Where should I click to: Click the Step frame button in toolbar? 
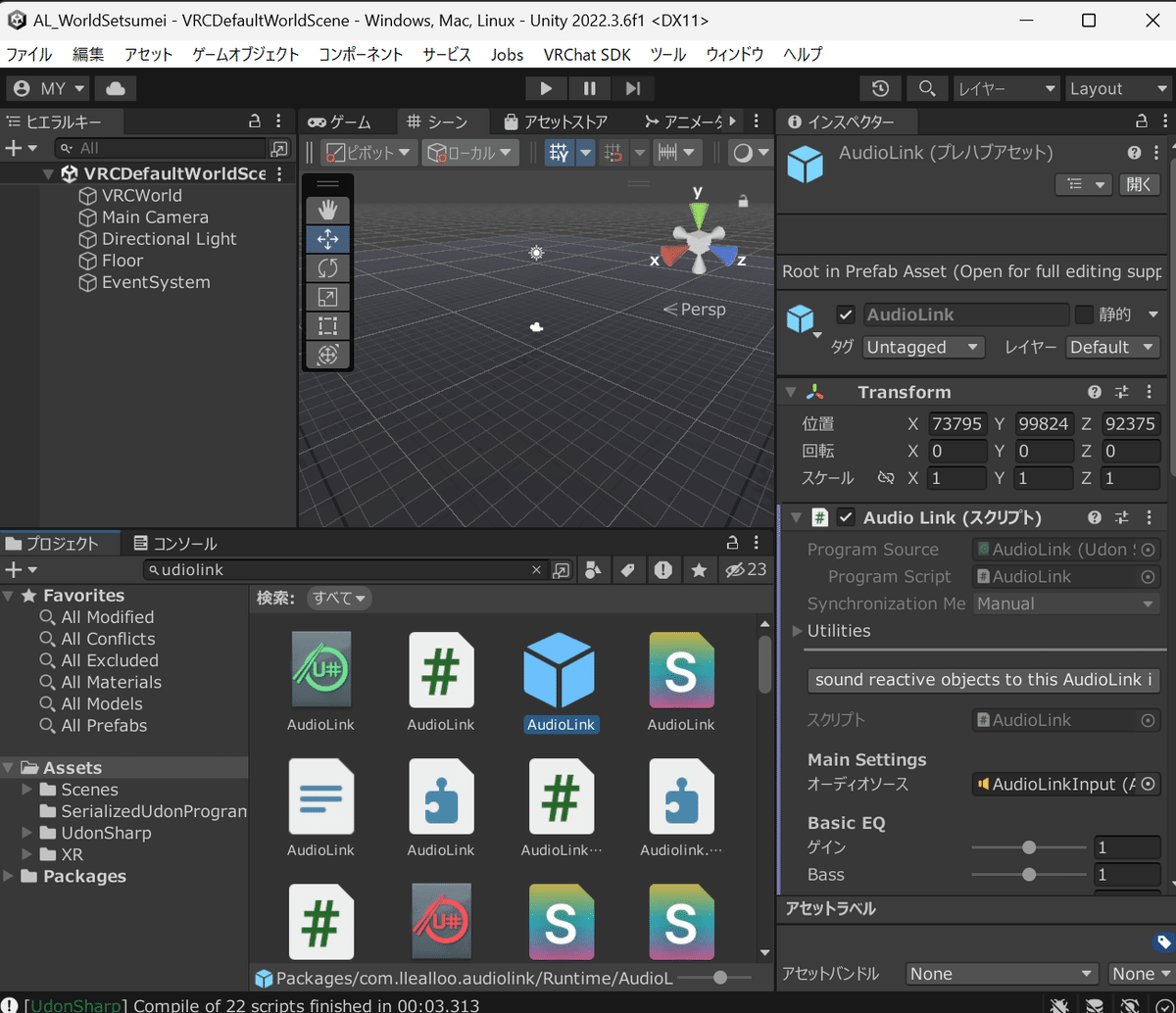(633, 88)
